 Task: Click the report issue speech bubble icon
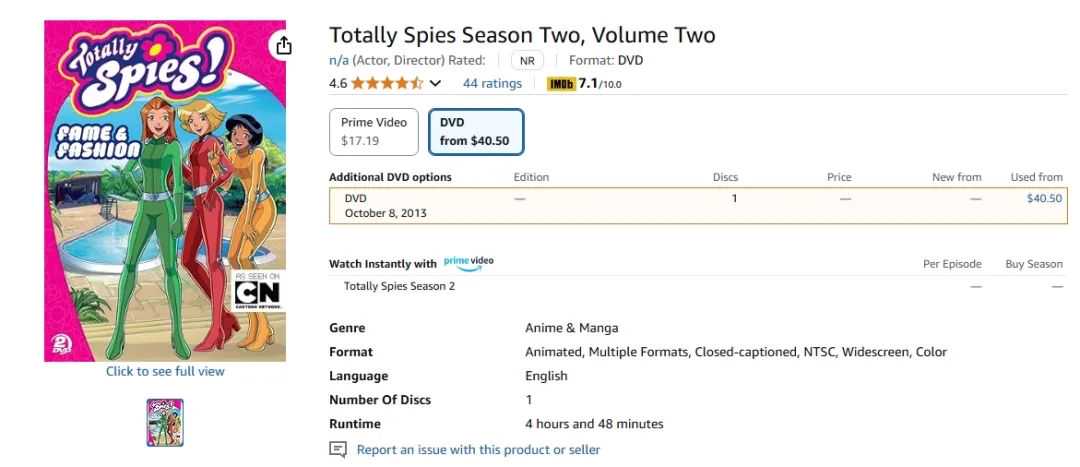pyautogui.click(x=338, y=450)
